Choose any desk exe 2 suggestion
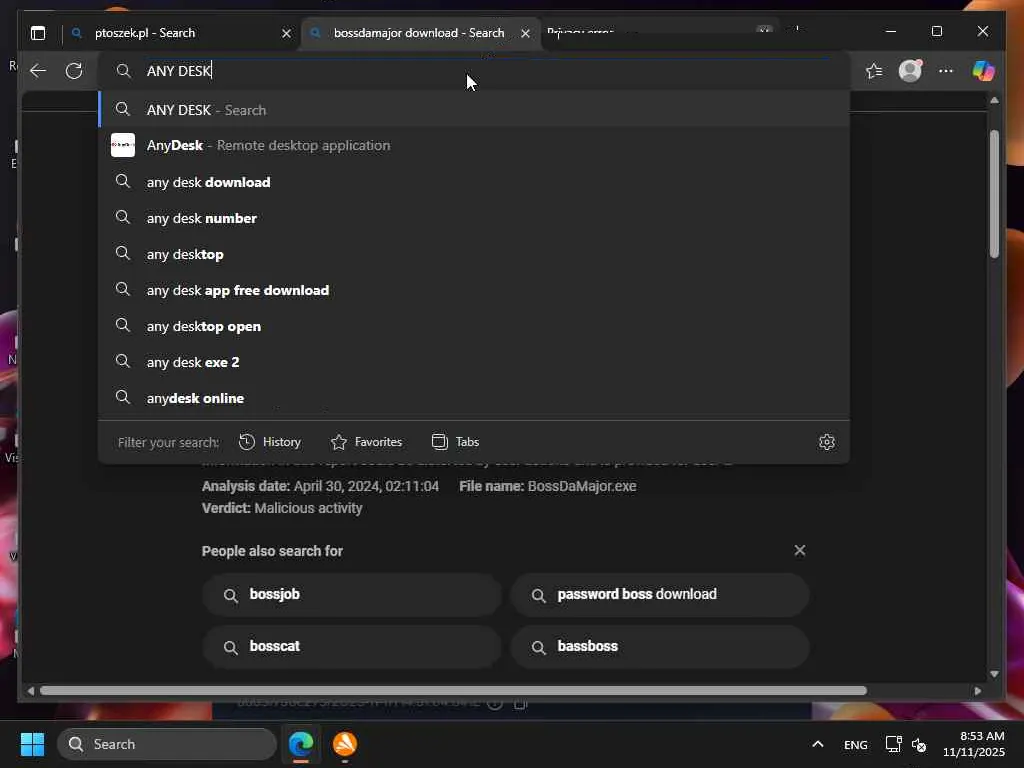This screenshot has width=1024, height=768. pos(474,362)
